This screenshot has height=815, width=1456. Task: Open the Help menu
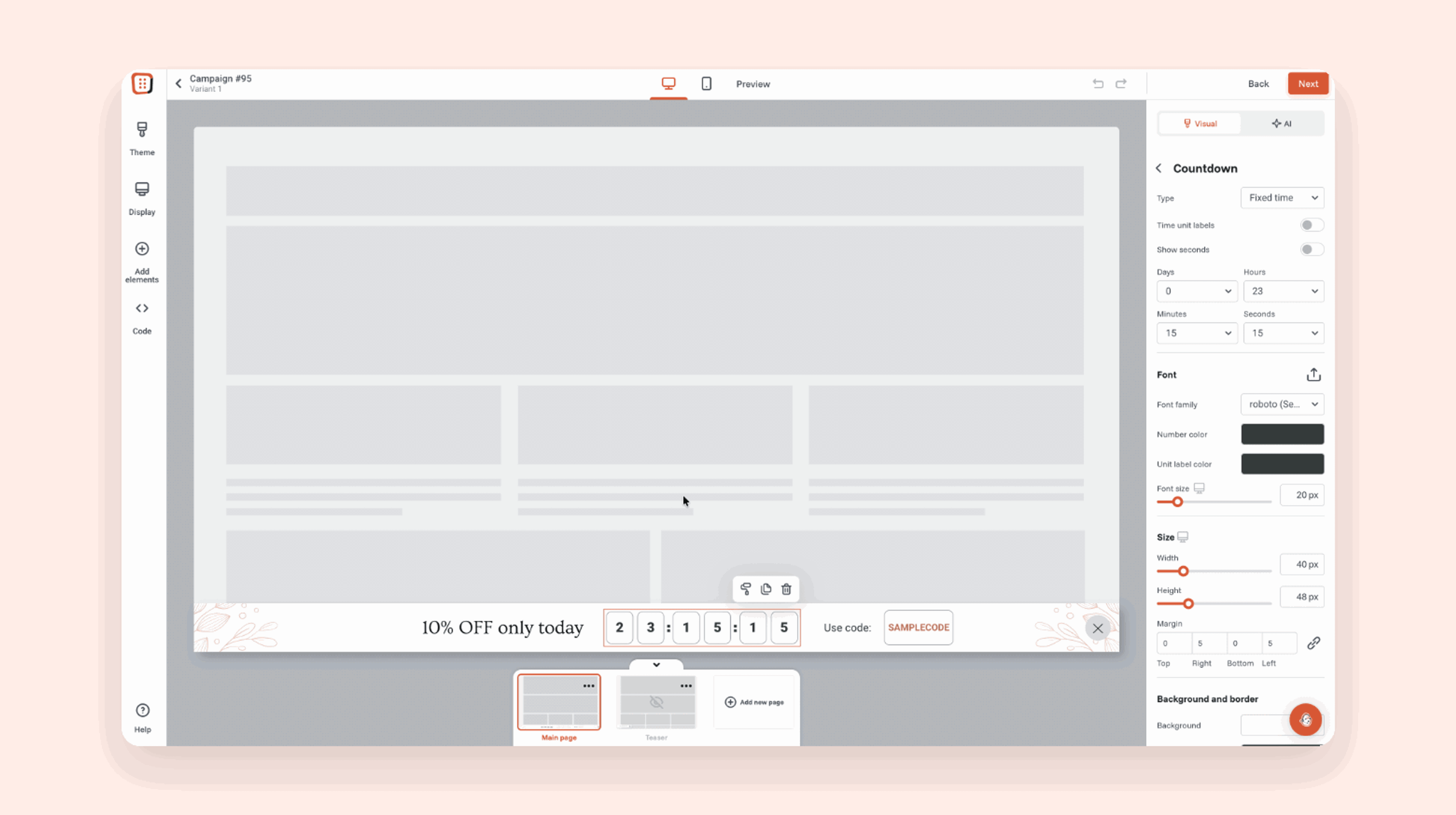143,718
